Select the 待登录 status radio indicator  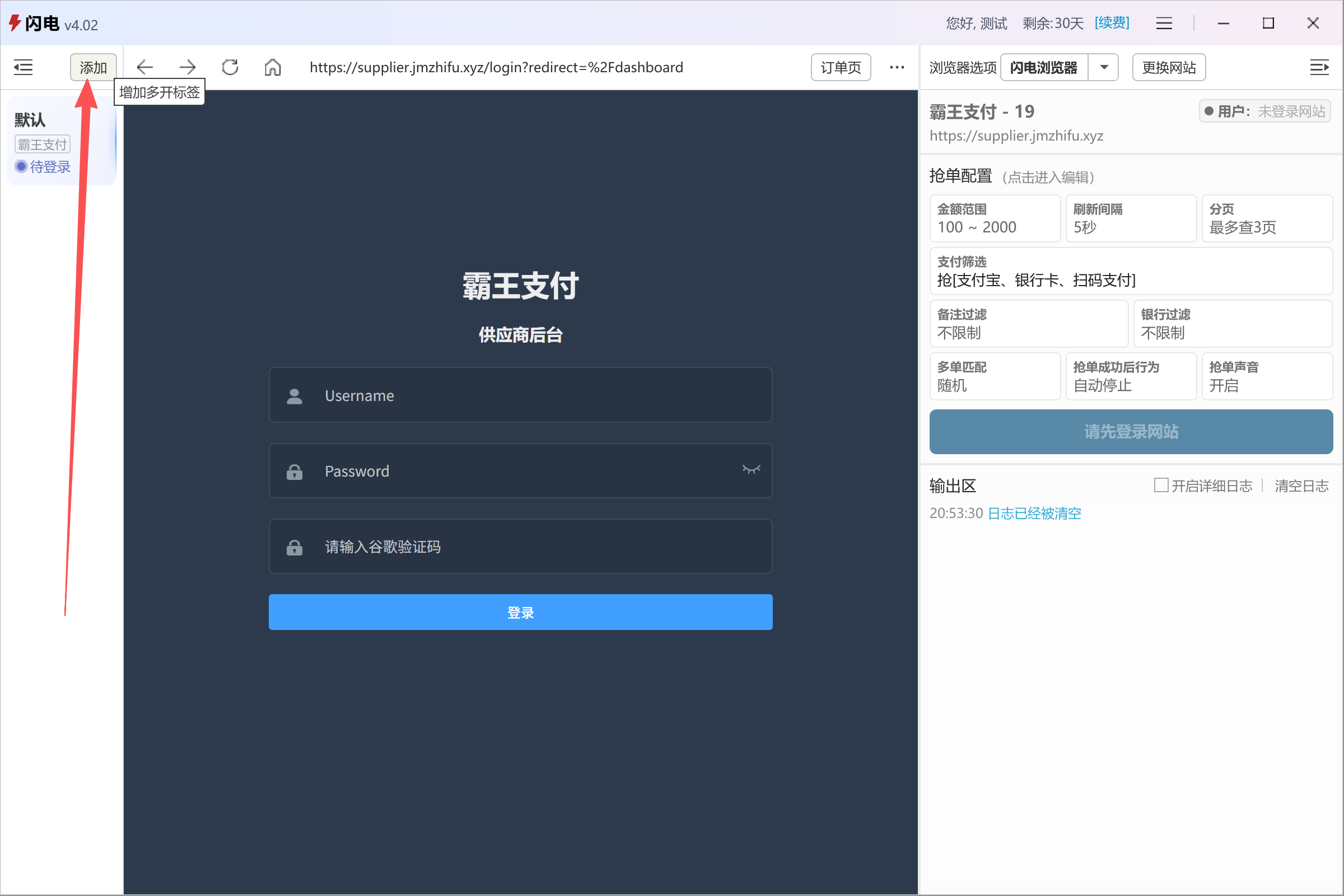pos(21,167)
